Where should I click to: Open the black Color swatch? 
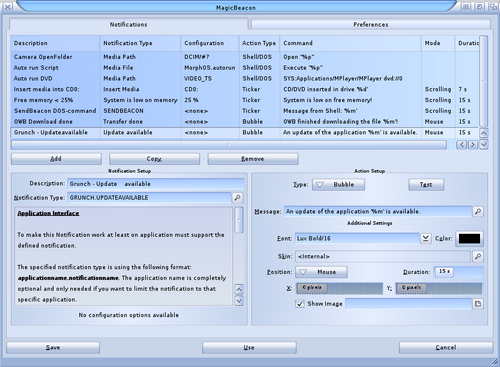tap(469, 238)
